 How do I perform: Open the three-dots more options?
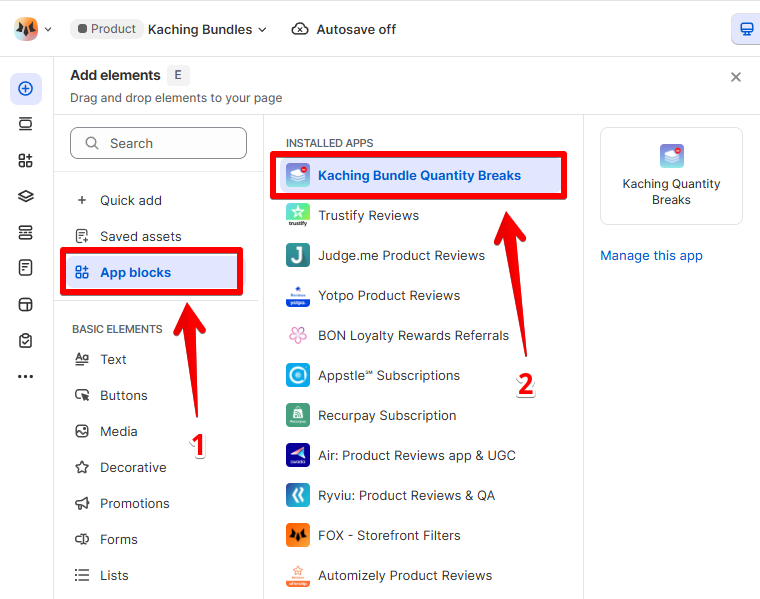tap(26, 377)
